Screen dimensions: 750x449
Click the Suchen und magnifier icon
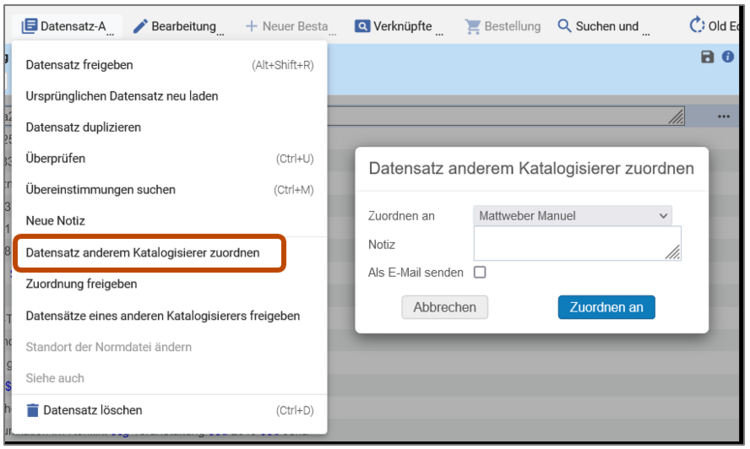tap(564, 26)
